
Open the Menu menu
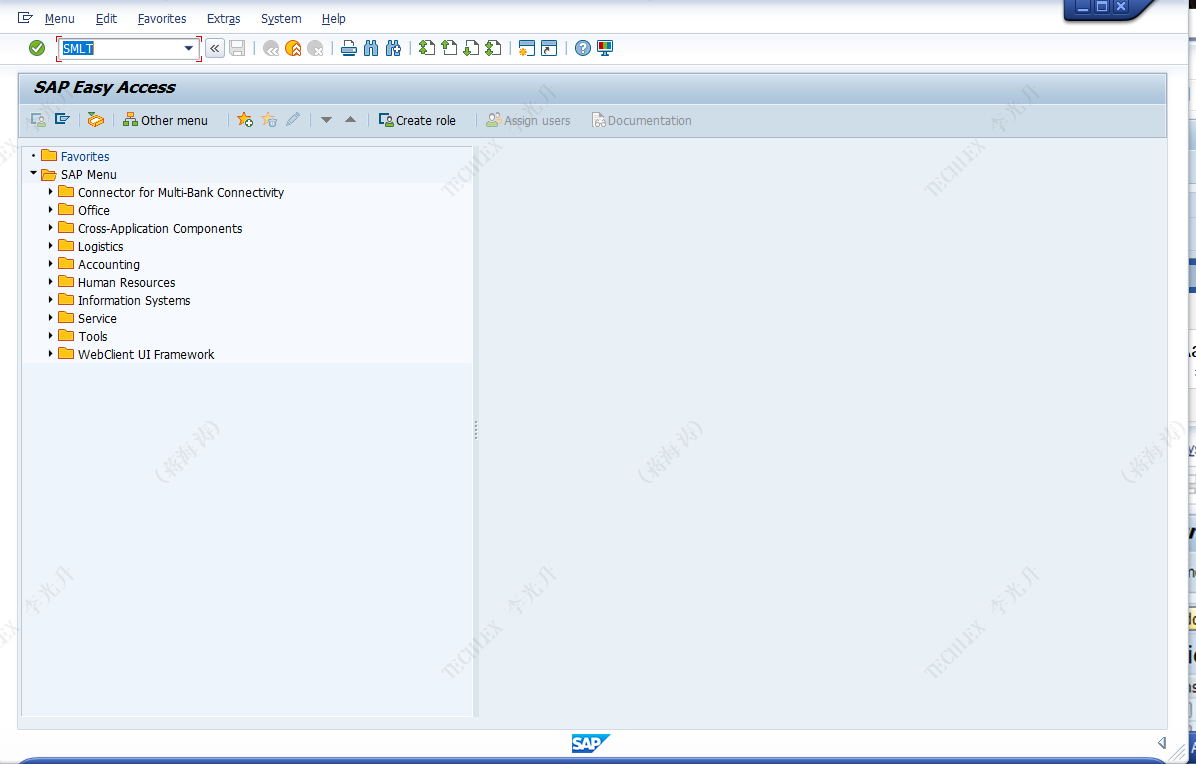click(x=59, y=18)
